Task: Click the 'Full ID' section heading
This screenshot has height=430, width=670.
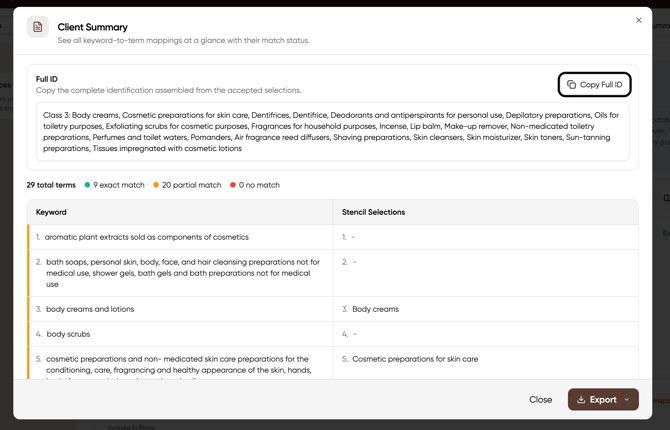Action: click(47, 79)
